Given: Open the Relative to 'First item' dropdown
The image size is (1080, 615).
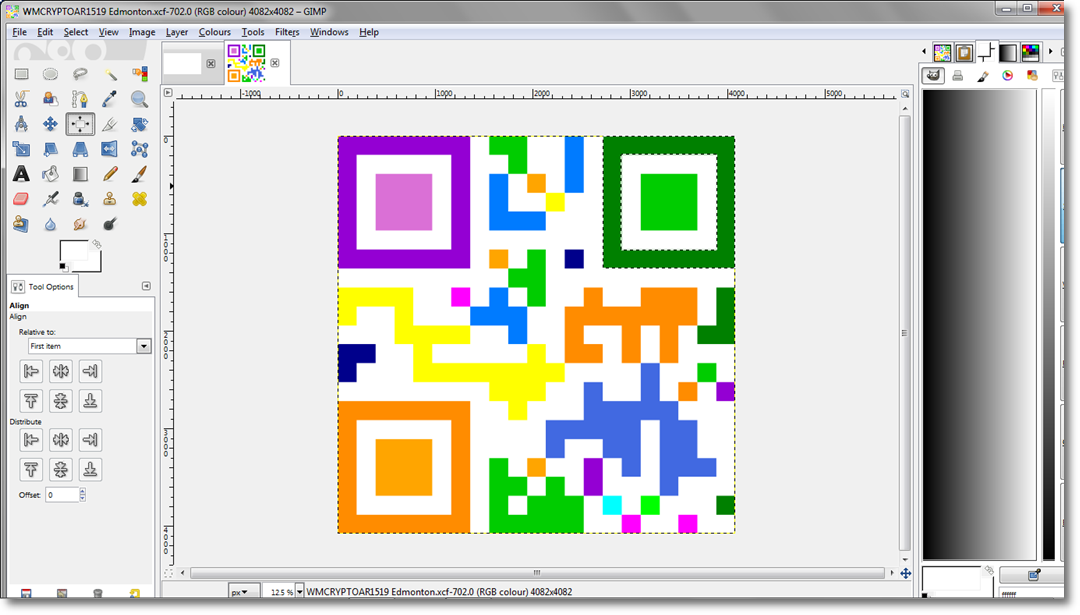Looking at the screenshot, I should (90, 346).
